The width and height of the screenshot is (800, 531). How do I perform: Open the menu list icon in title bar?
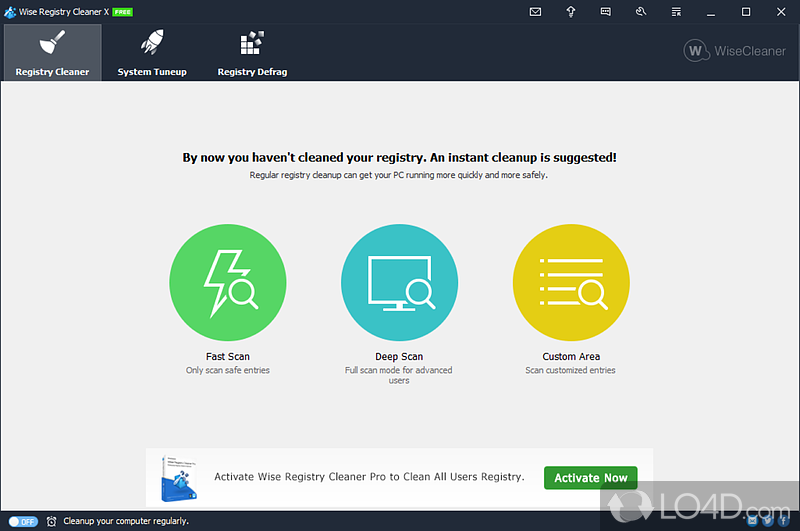(x=676, y=12)
